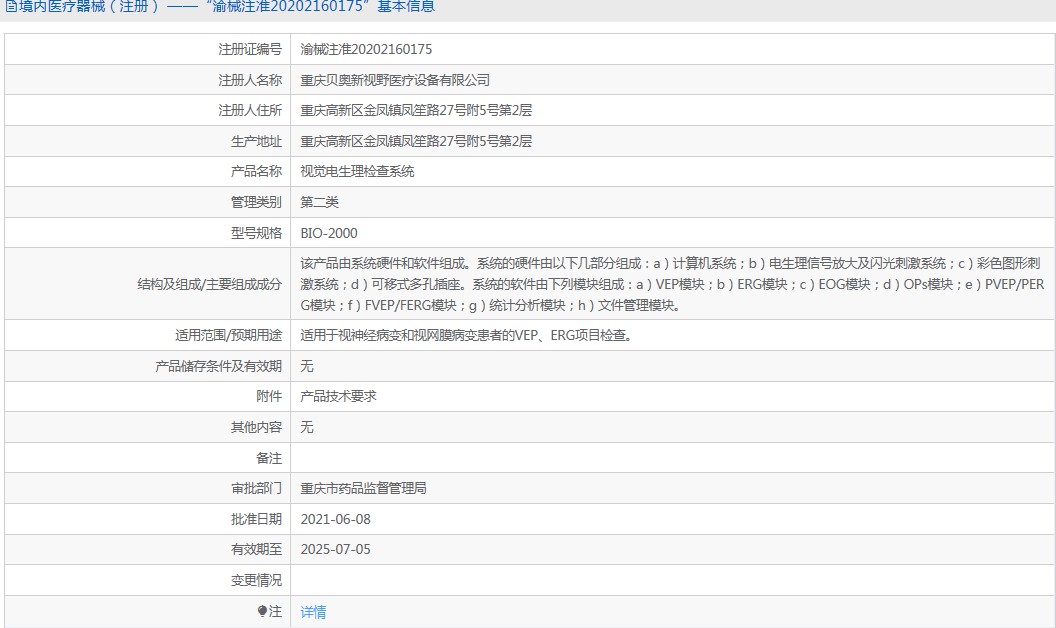
Task: Click the 生产地址 label
Action: click(x=257, y=142)
